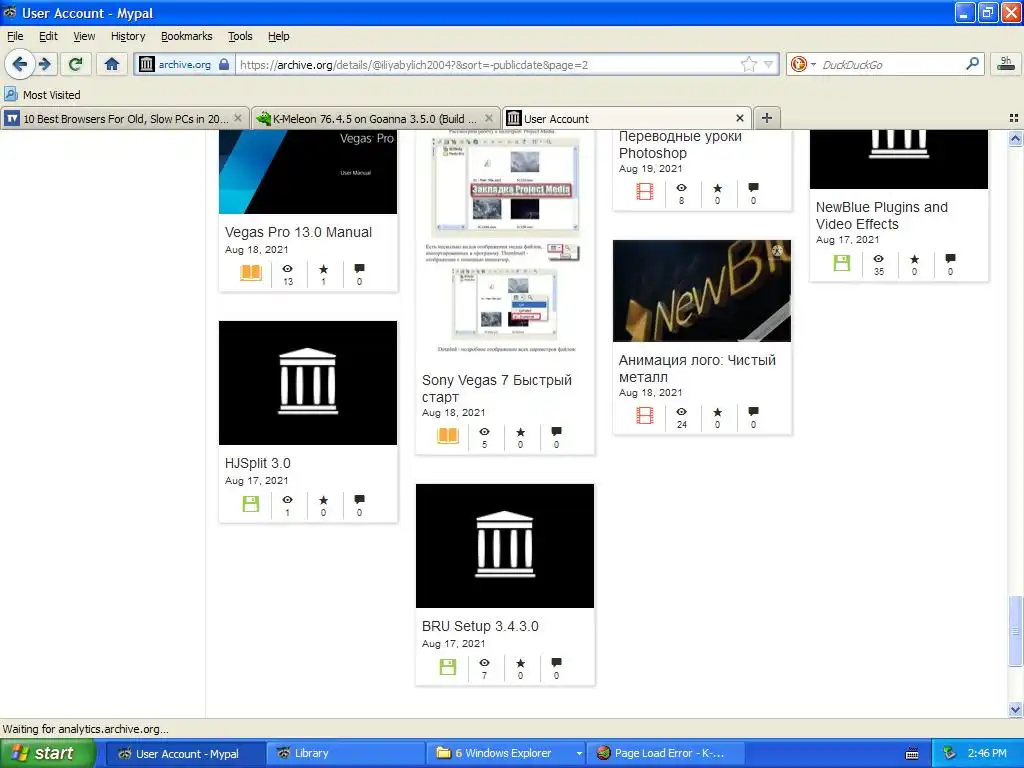Open Переводные уроки Photoshop link
The width and height of the screenshot is (1024, 768).
680,145
